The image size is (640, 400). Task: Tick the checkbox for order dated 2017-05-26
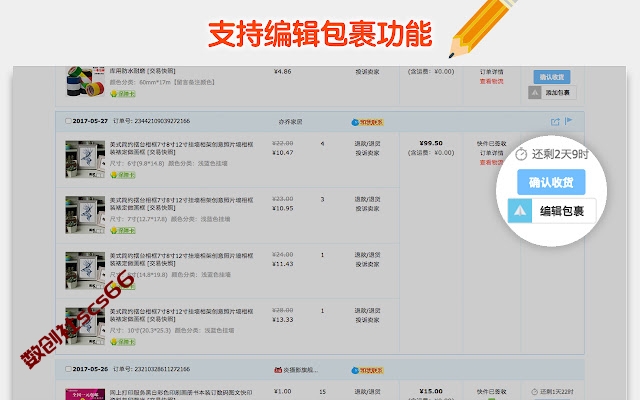(68, 369)
